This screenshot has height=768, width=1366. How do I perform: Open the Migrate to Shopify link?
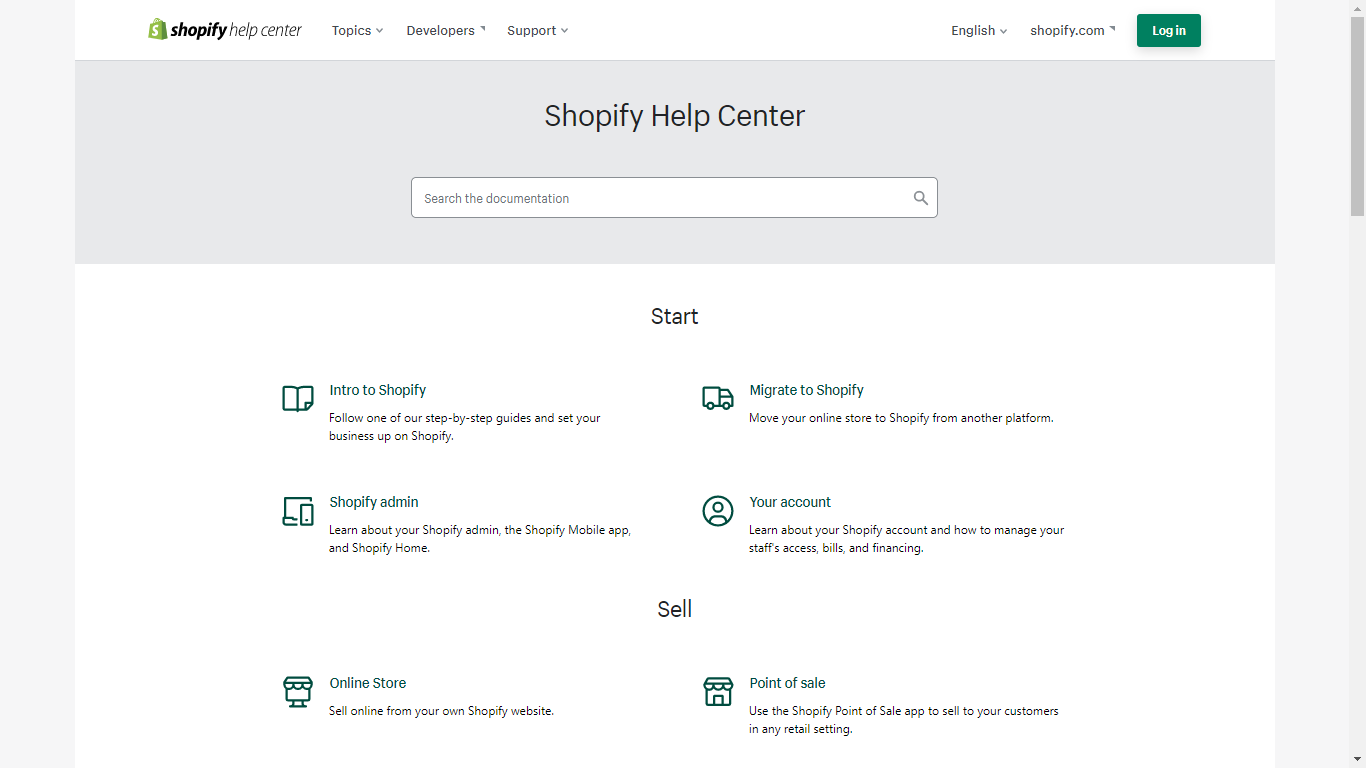click(806, 390)
